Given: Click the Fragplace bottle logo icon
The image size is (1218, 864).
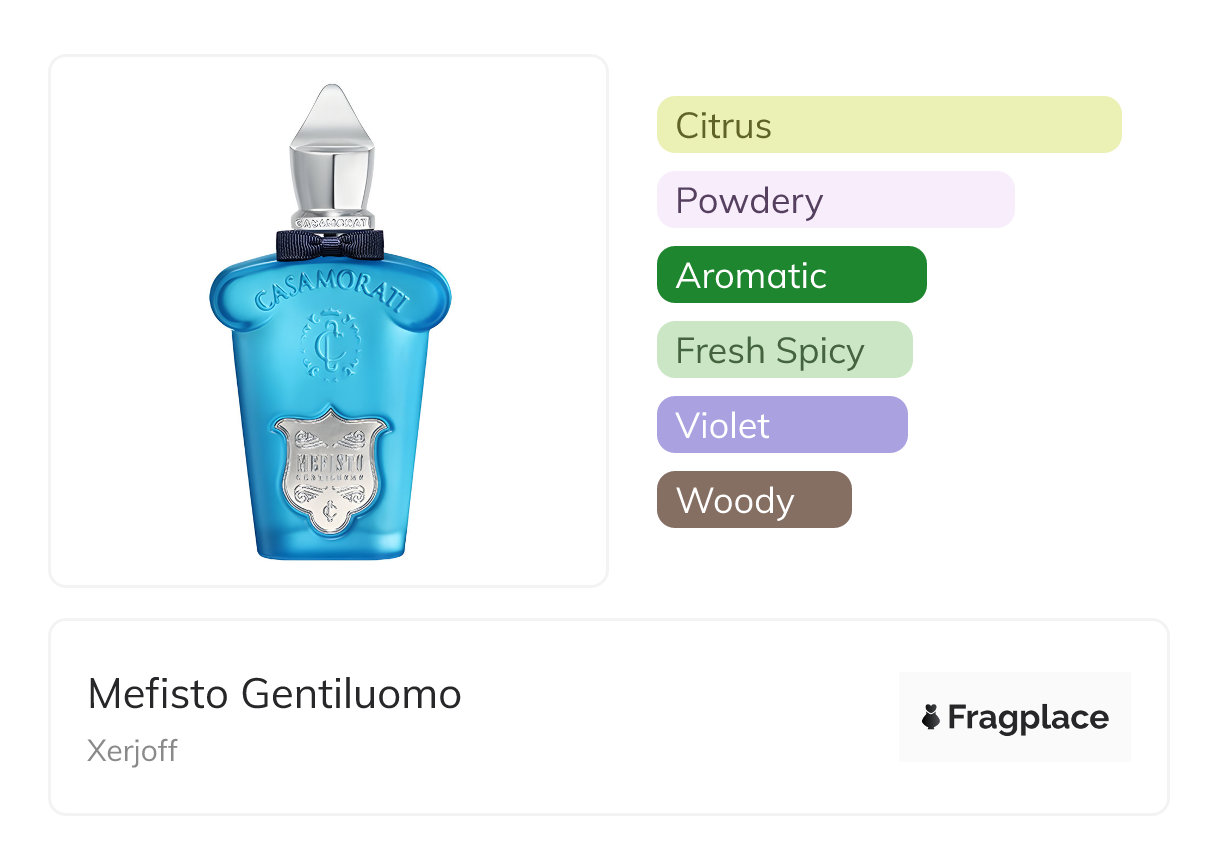Looking at the screenshot, I should point(932,718).
